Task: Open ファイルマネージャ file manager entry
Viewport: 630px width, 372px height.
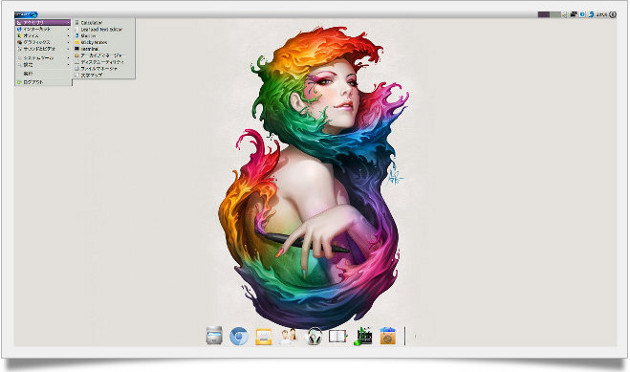Action: [x=104, y=68]
